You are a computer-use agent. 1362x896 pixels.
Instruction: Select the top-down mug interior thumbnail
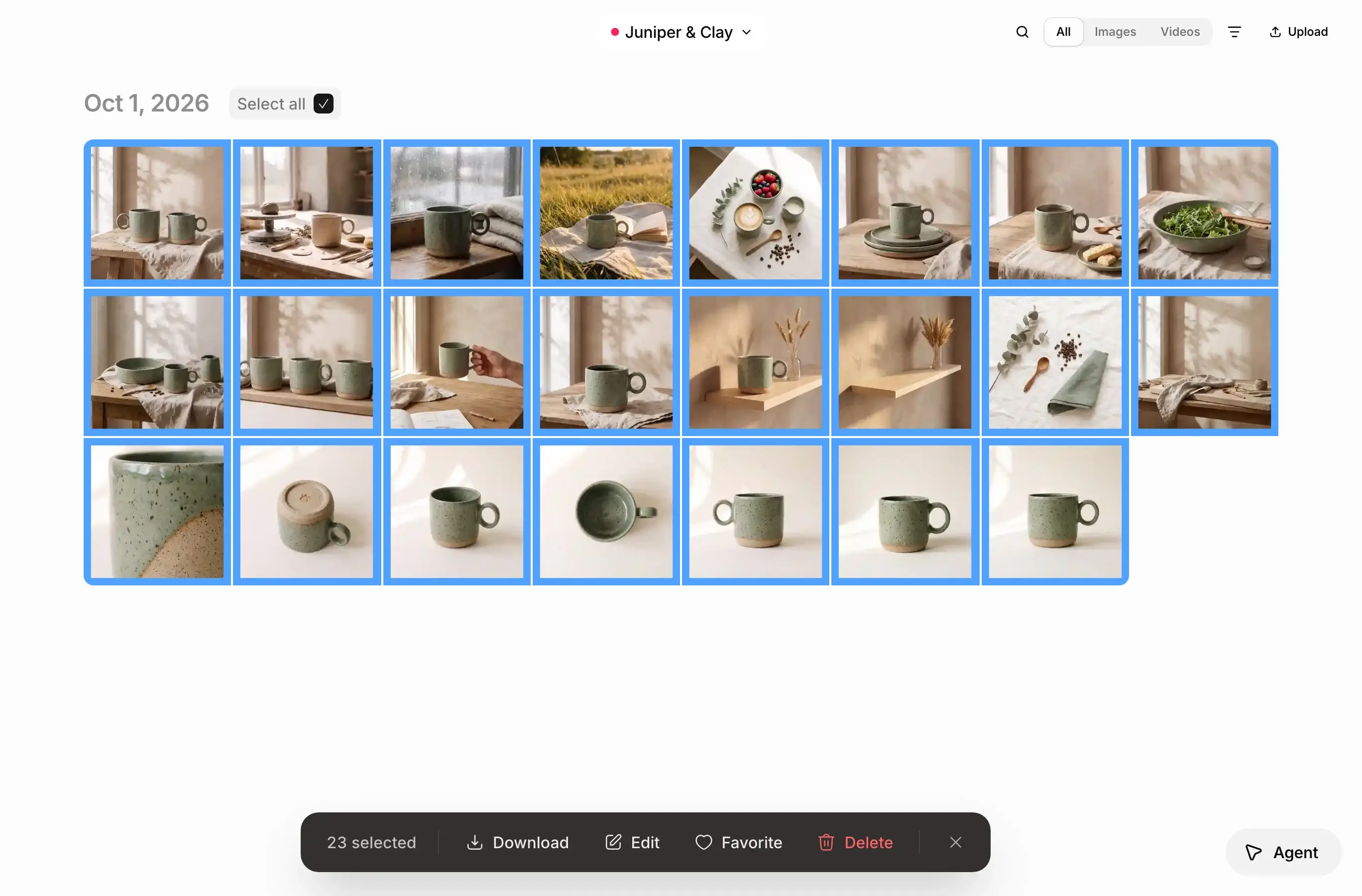point(606,512)
